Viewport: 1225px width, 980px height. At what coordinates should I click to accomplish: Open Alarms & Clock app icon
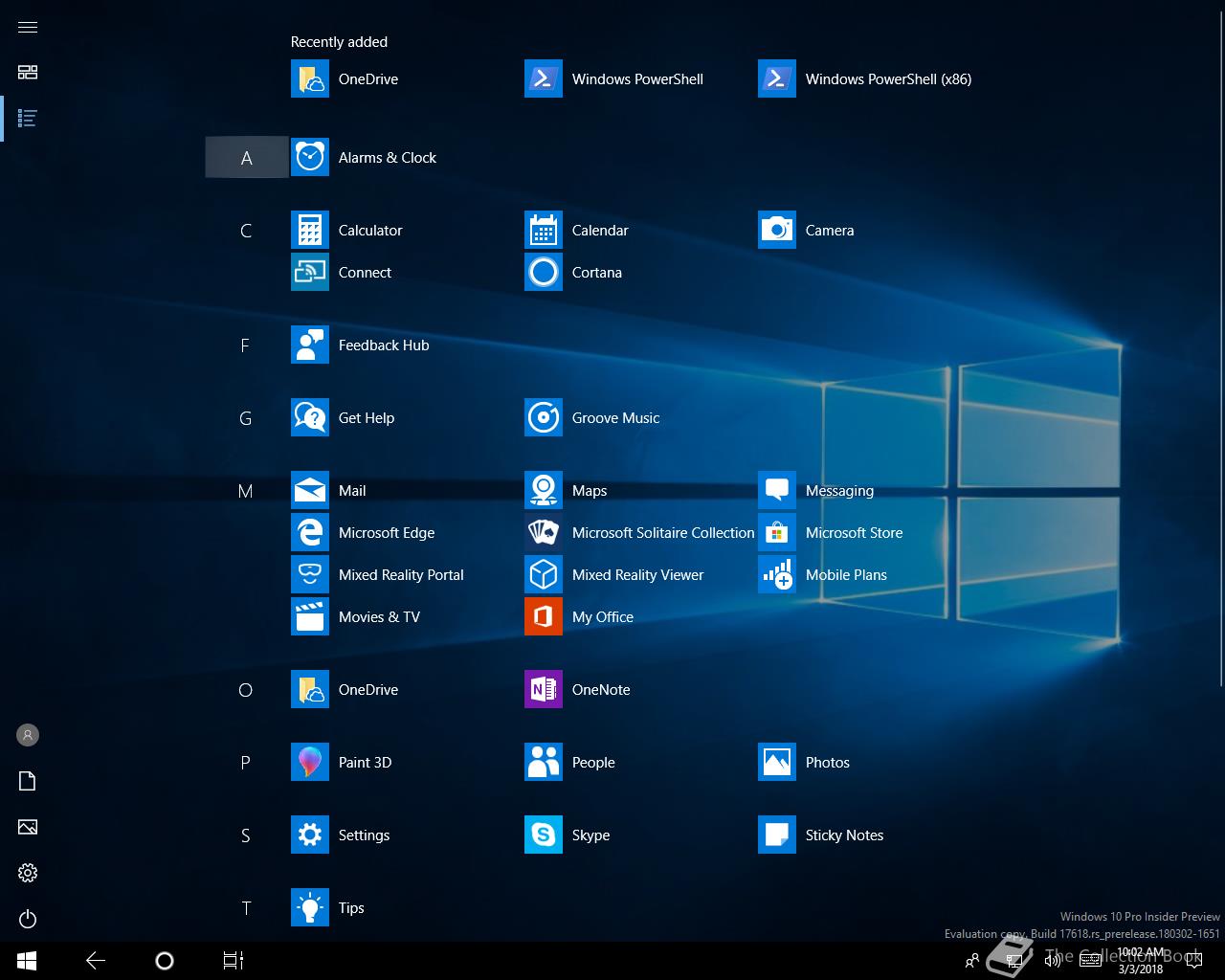[310, 157]
